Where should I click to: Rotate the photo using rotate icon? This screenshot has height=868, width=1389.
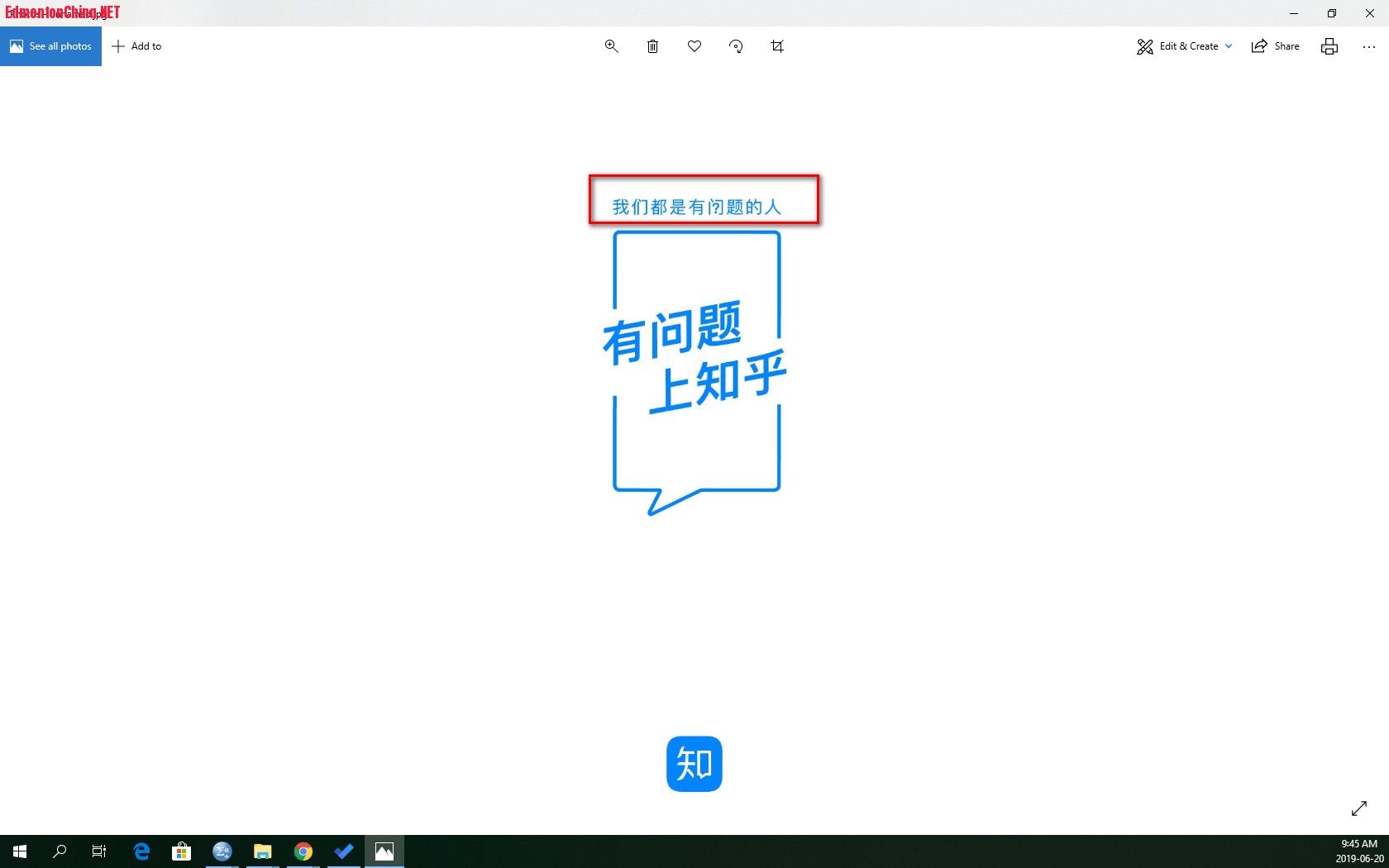point(736,46)
